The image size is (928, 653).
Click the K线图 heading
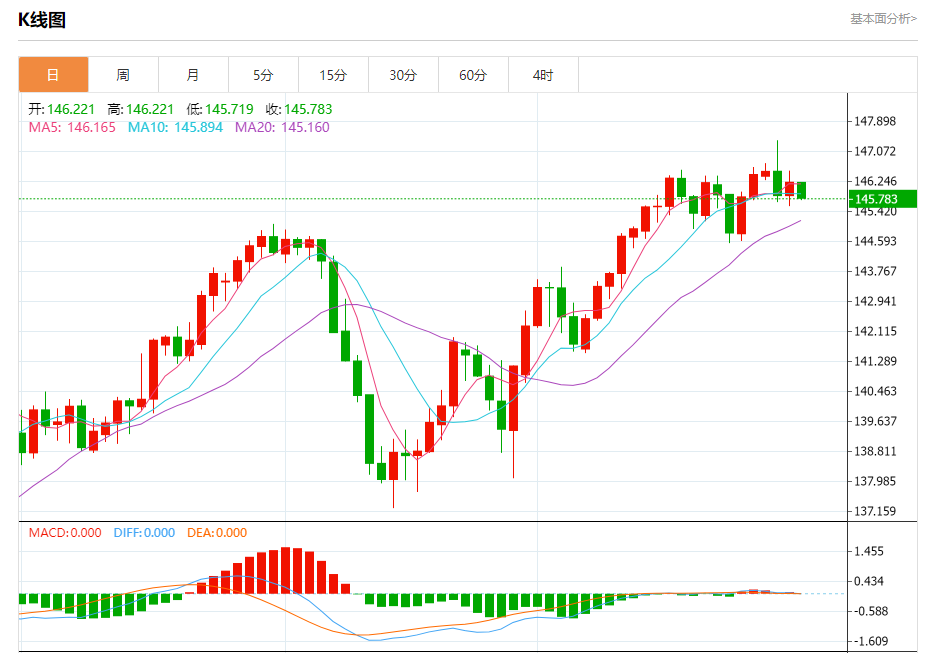(x=41, y=20)
